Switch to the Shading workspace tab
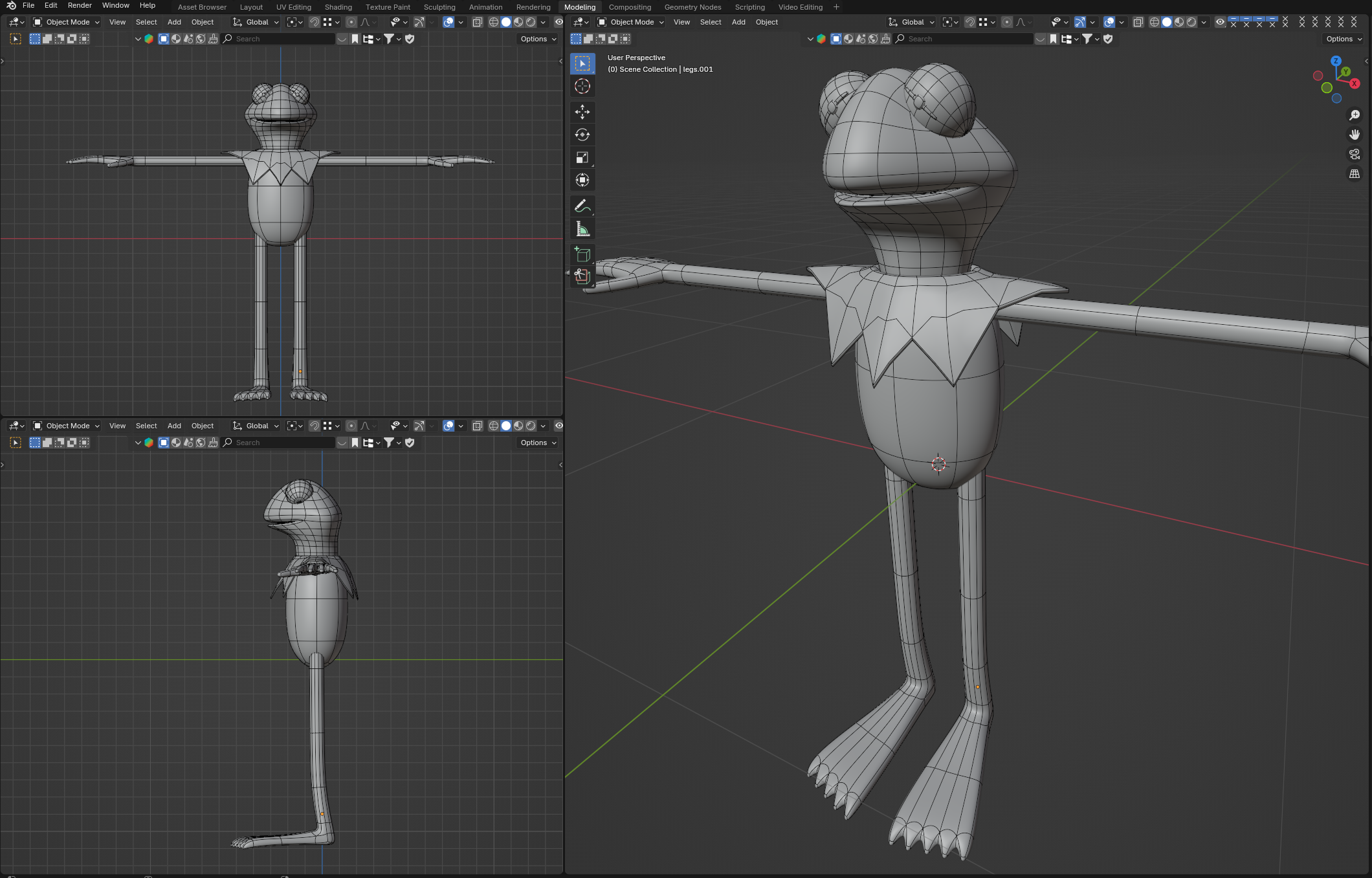 click(338, 7)
